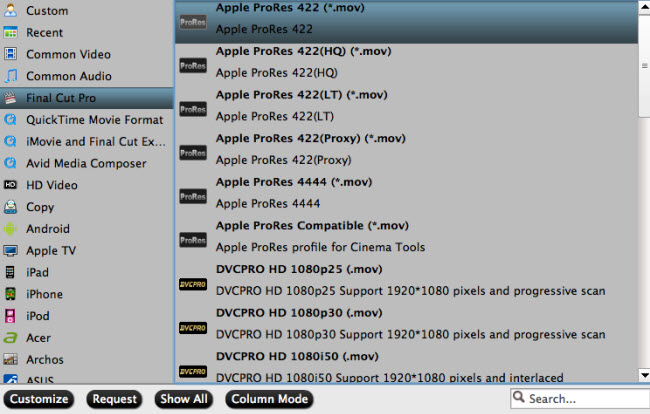Open the Acer category label
Image resolution: width=650 pixels, height=414 pixels.
pyautogui.click(x=38, y=338)
